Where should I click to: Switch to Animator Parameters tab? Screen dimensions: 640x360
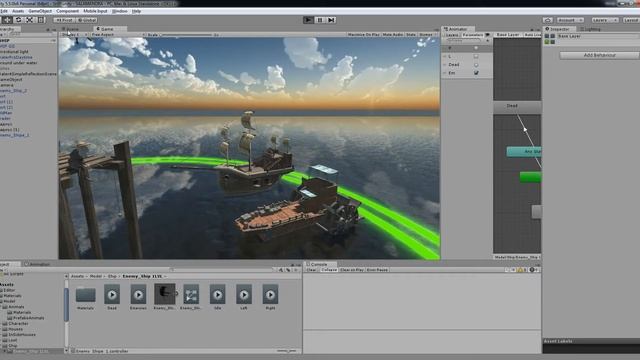pyautogui.click(x=473, y=35)
